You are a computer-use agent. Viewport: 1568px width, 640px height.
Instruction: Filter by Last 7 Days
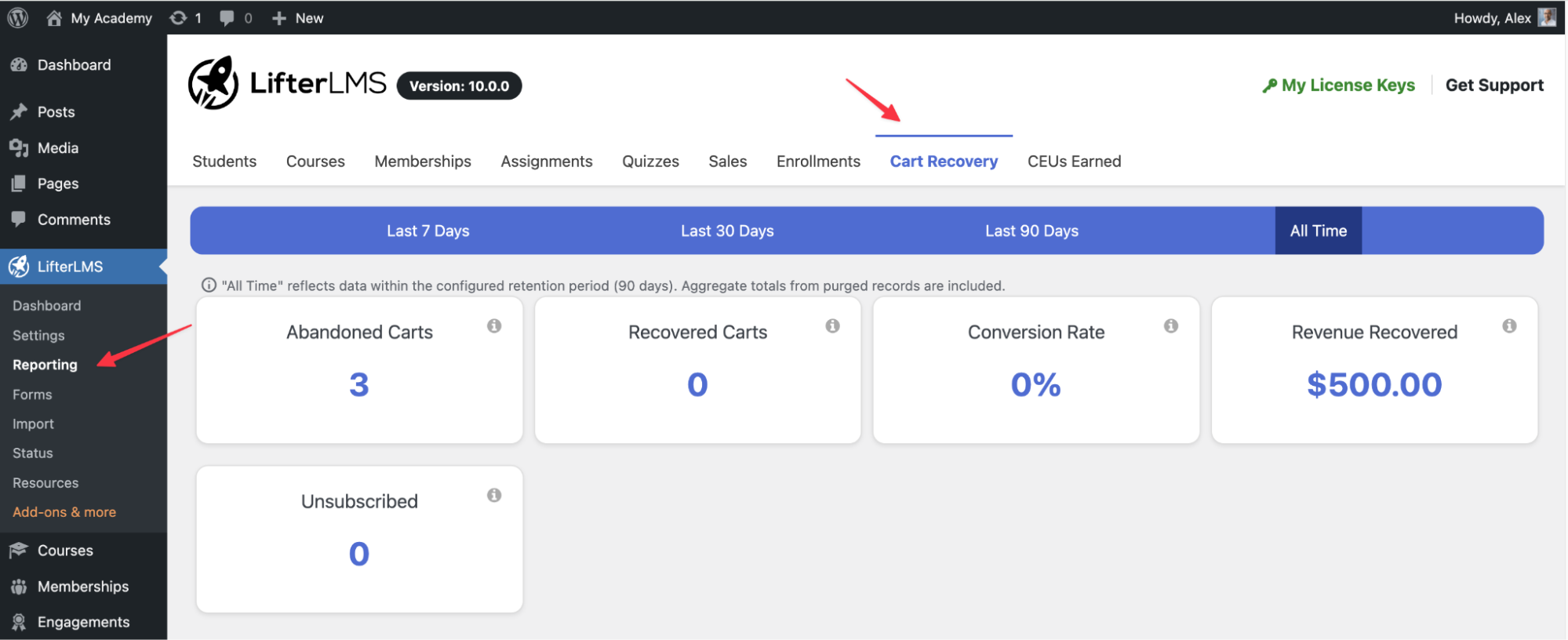(428, 231)
